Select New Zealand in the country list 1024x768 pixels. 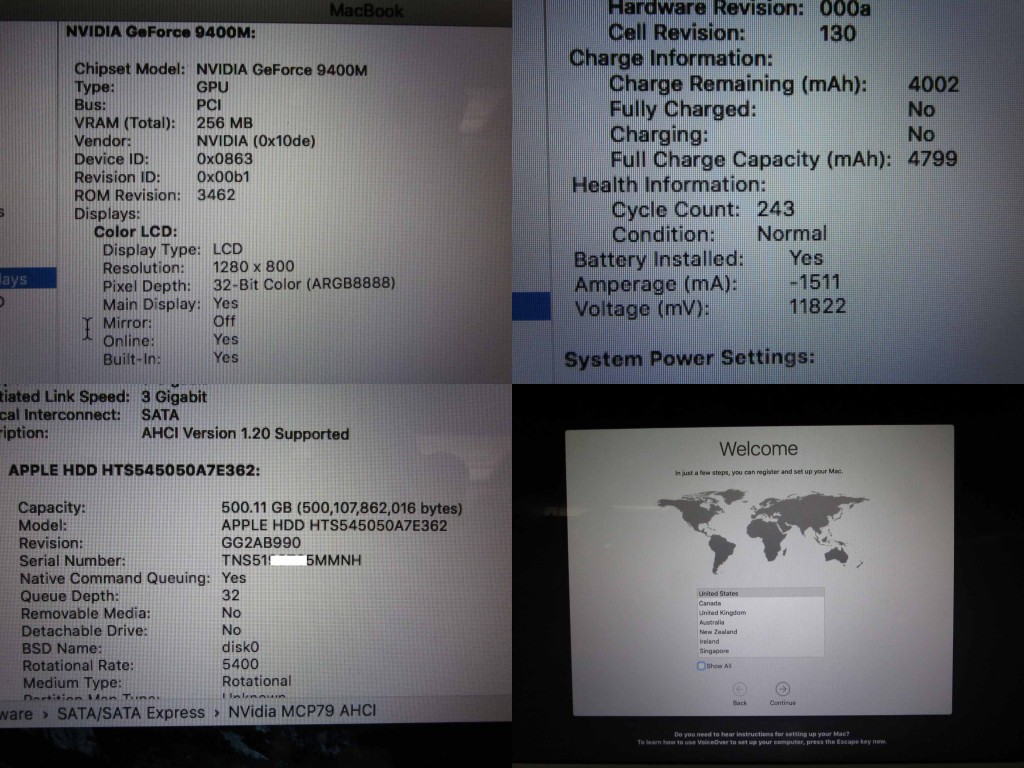click(x=760, y=632)
